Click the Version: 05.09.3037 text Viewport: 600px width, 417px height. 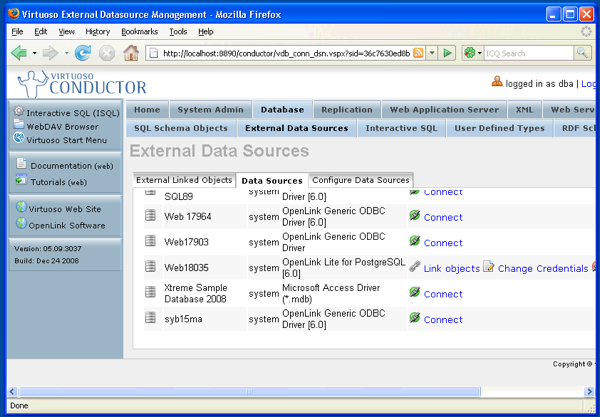(x=48, y=249)
